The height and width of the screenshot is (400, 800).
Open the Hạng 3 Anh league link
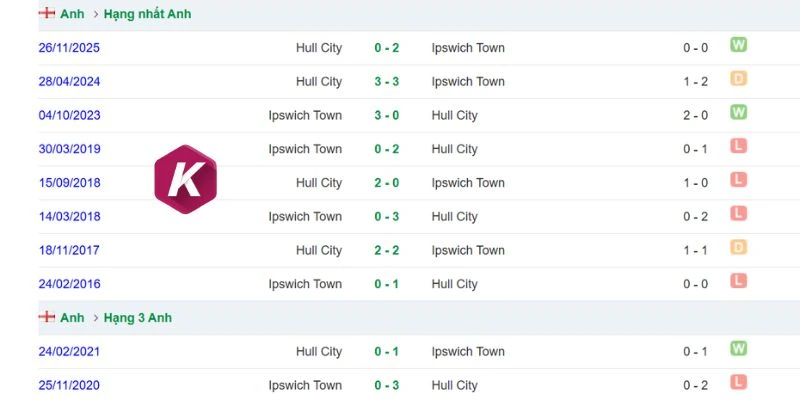(138, 318)
